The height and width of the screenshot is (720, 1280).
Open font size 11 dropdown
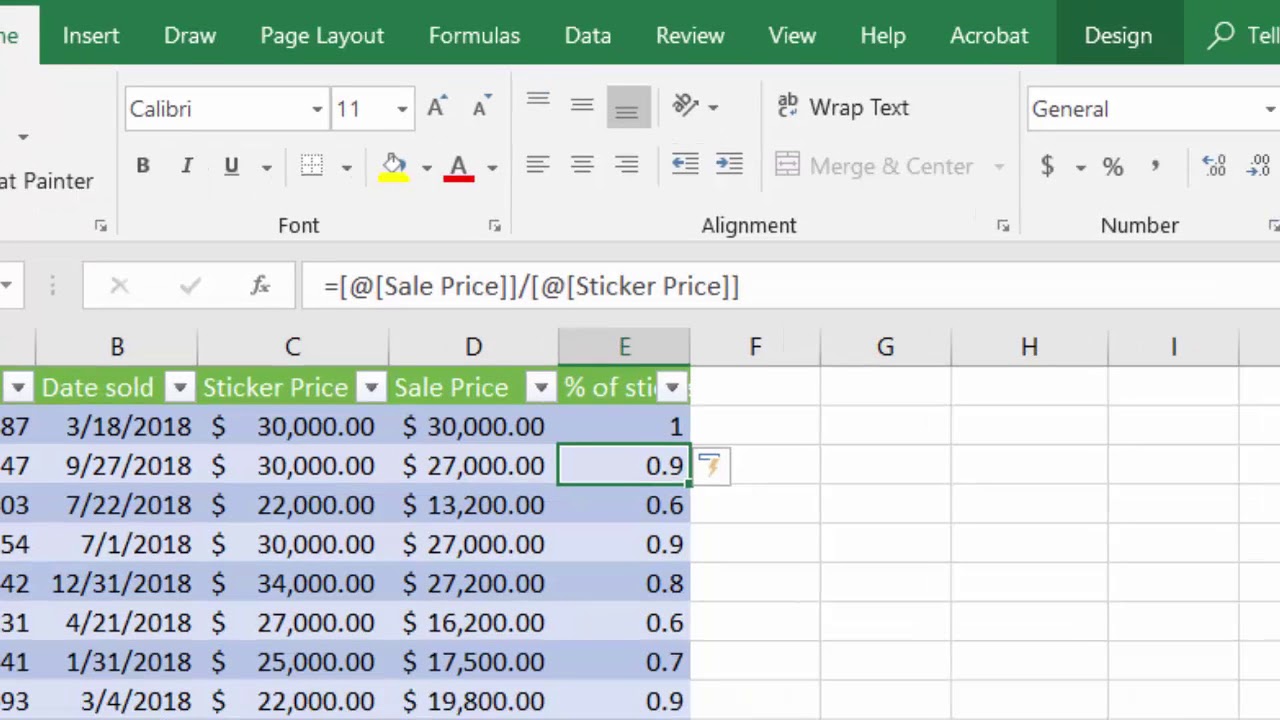tap(402, 109)
